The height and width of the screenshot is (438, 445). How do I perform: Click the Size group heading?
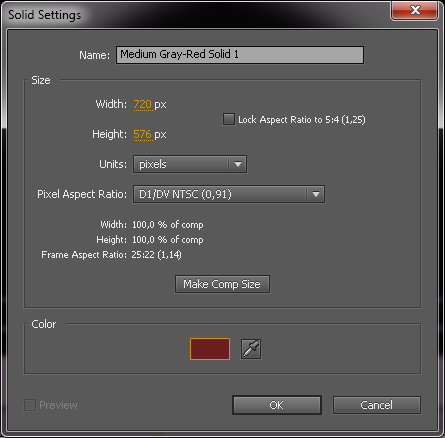[x=41, y=80]
